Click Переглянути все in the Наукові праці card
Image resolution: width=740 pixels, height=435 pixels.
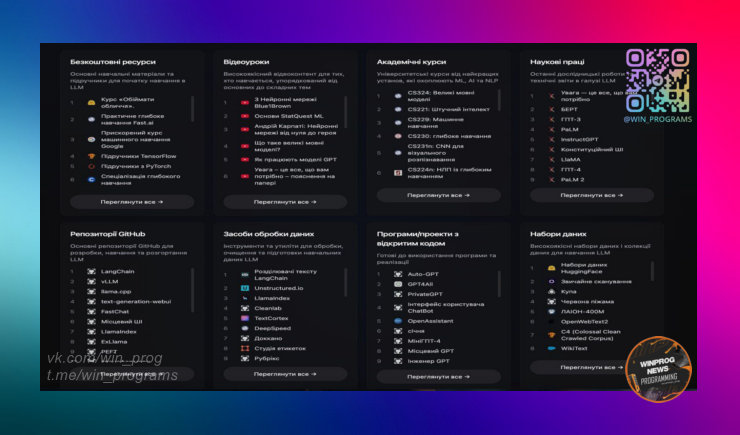[592, 195]
